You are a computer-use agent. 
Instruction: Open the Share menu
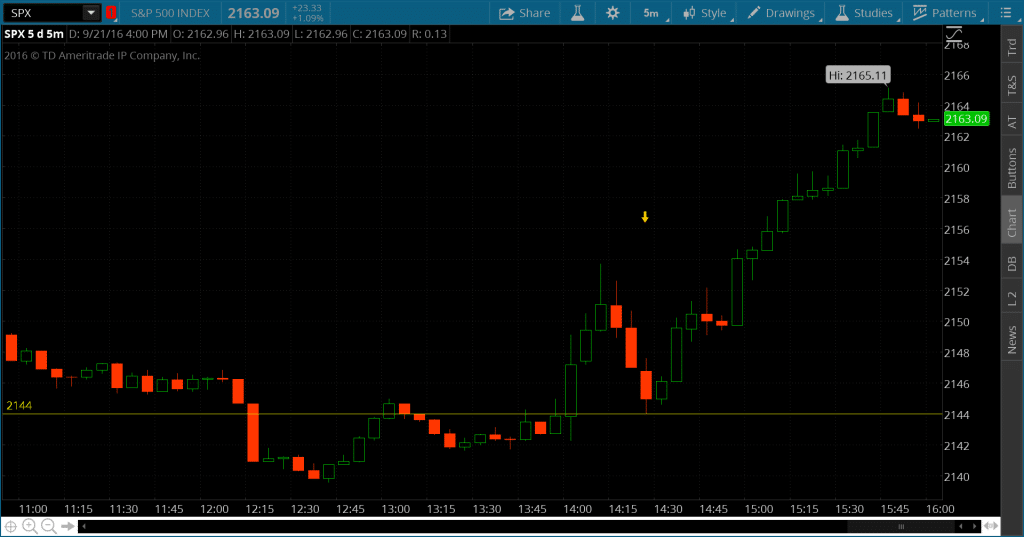pos(524,13)
